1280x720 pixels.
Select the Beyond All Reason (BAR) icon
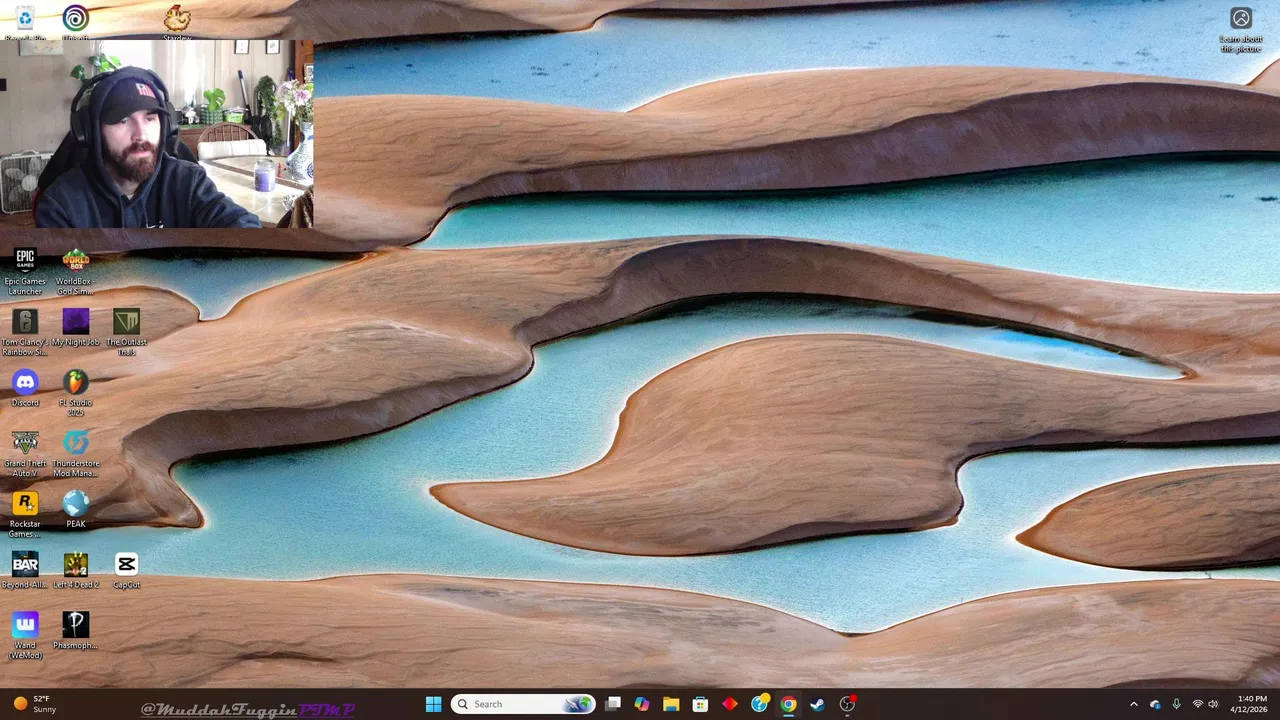click(x=25, y=571)
